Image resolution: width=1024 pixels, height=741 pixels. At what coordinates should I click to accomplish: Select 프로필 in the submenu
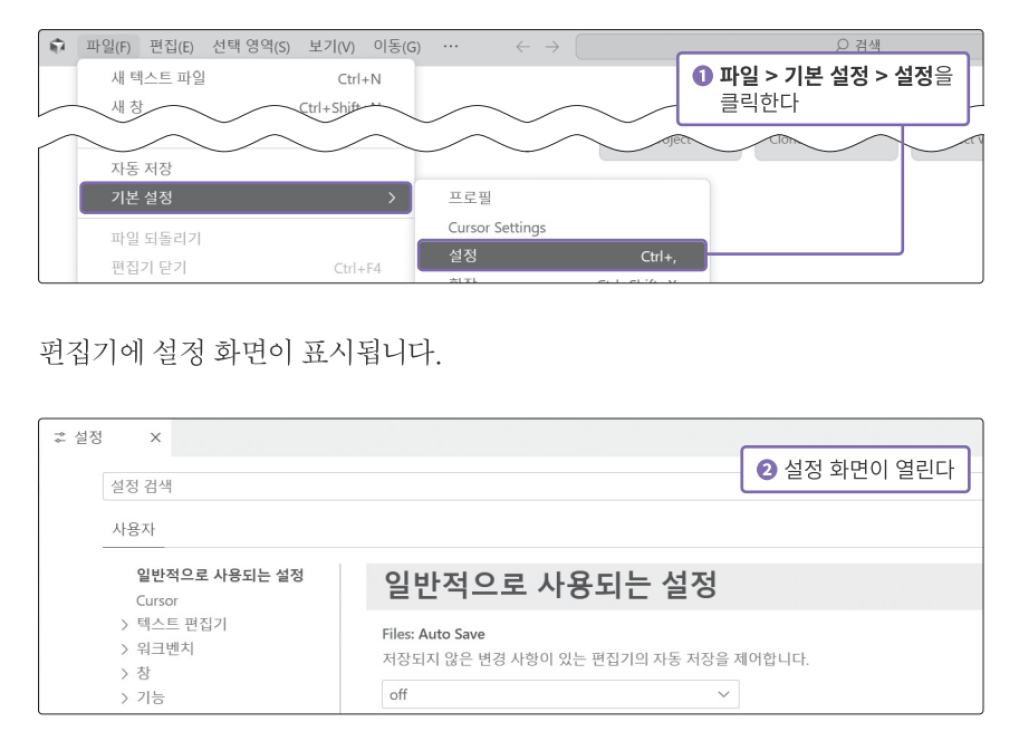tap(470, 198)
